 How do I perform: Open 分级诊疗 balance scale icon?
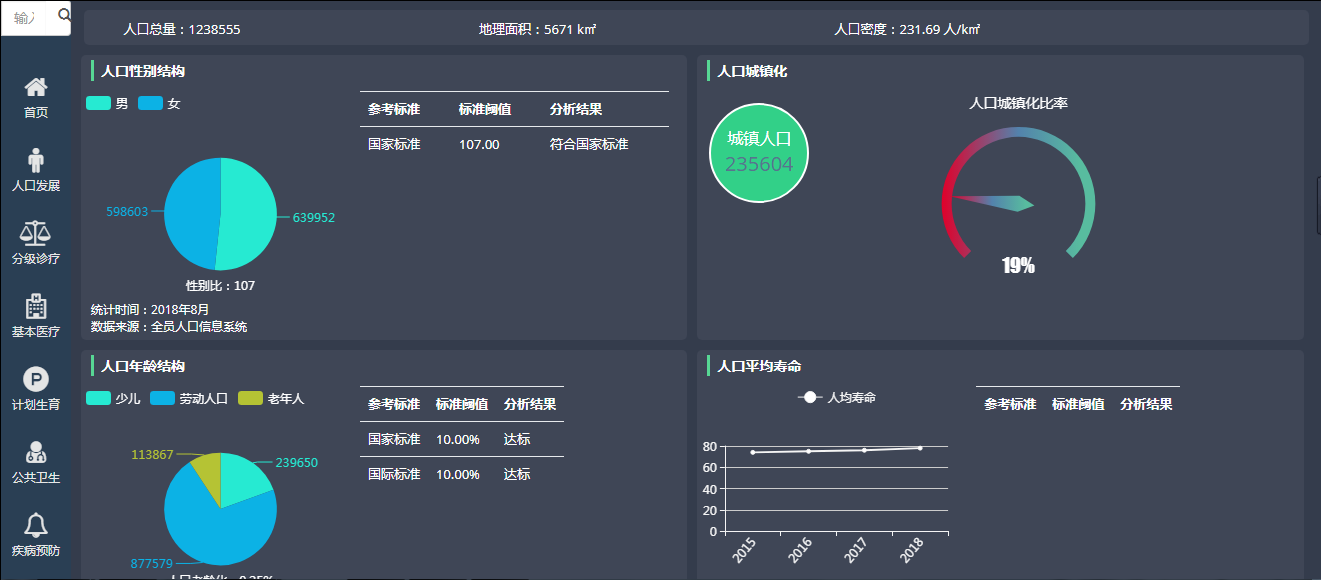pos(36,233)
